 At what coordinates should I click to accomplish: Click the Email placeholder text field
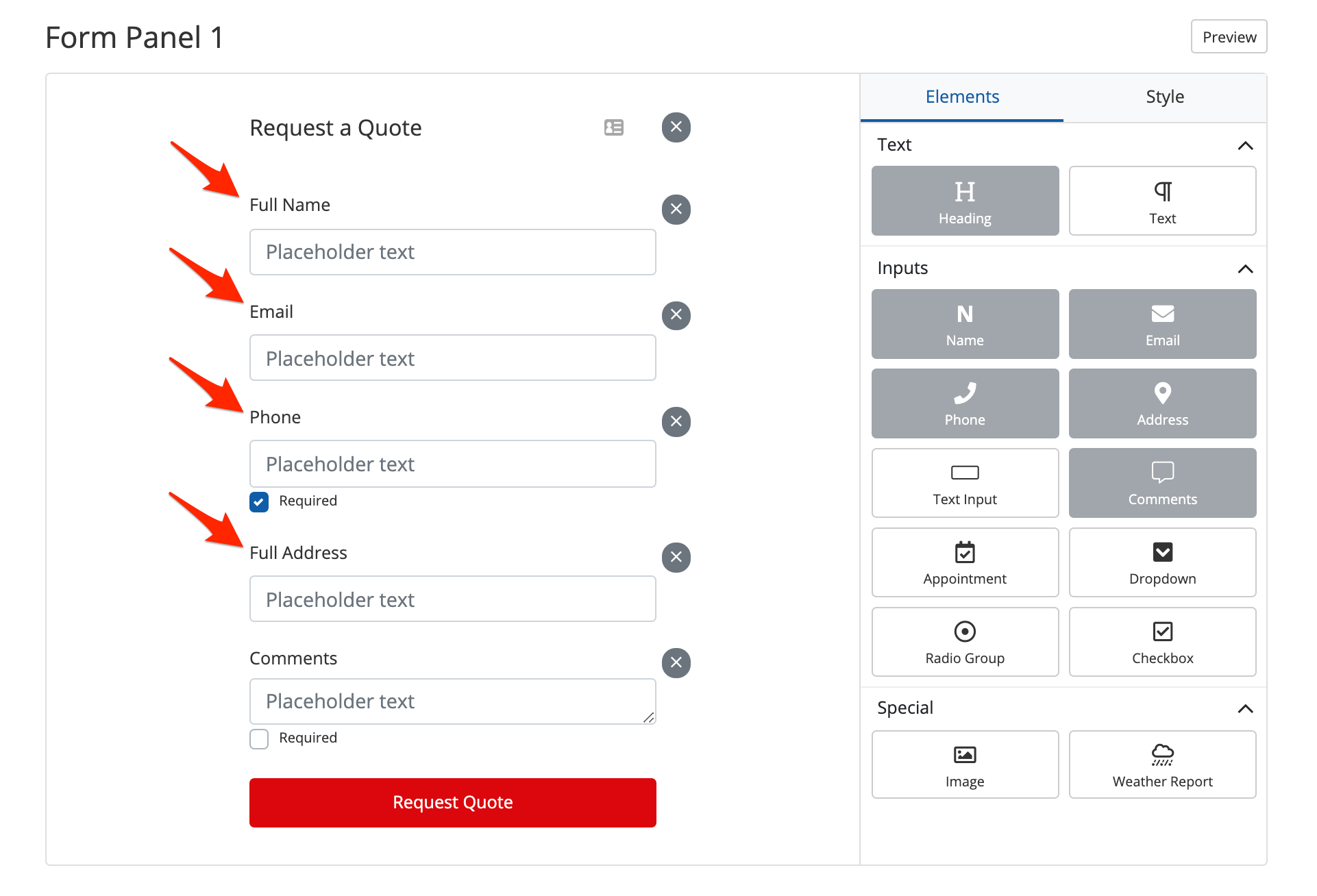tap(452, 358)
